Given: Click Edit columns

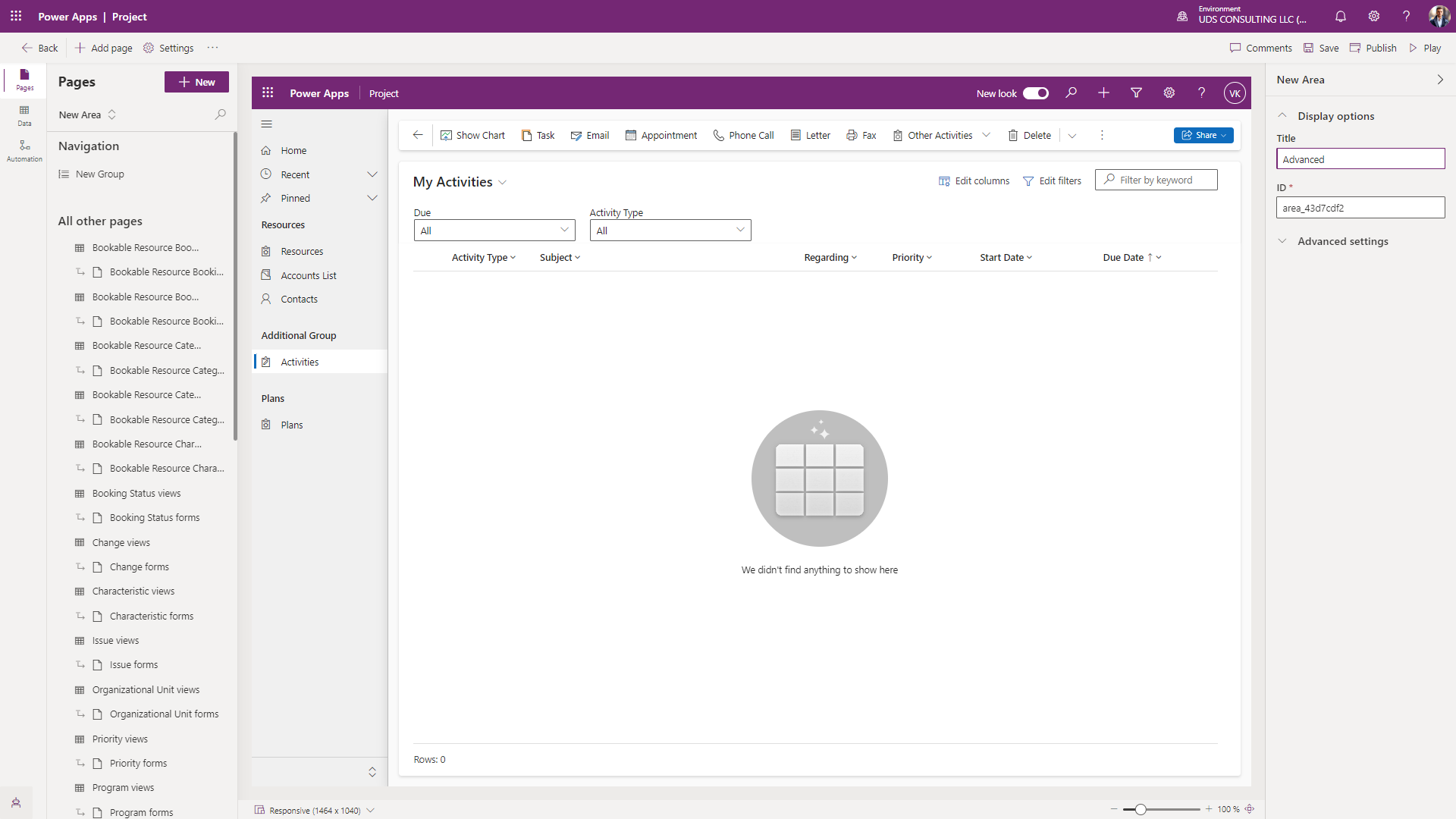Looking at the screenshot, I should pos(974,180).
